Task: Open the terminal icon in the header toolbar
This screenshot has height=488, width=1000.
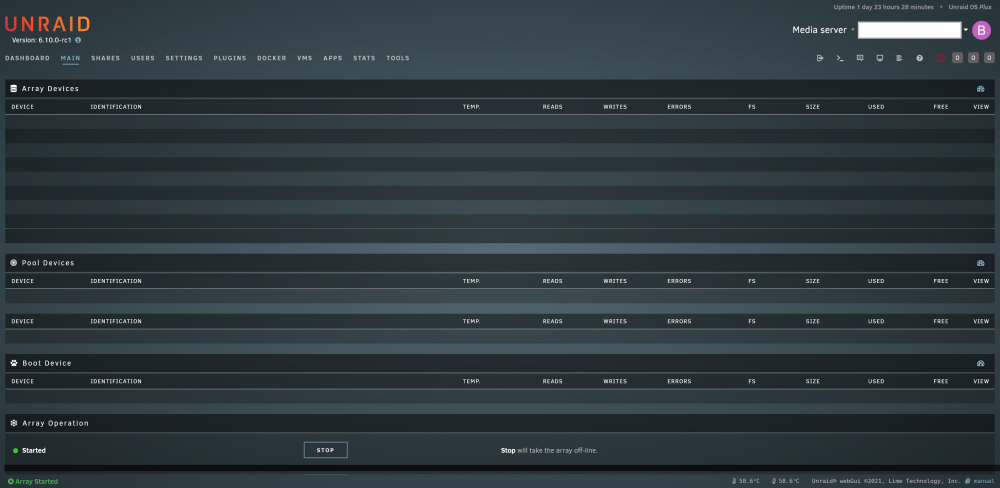Action: click(840, 58)
